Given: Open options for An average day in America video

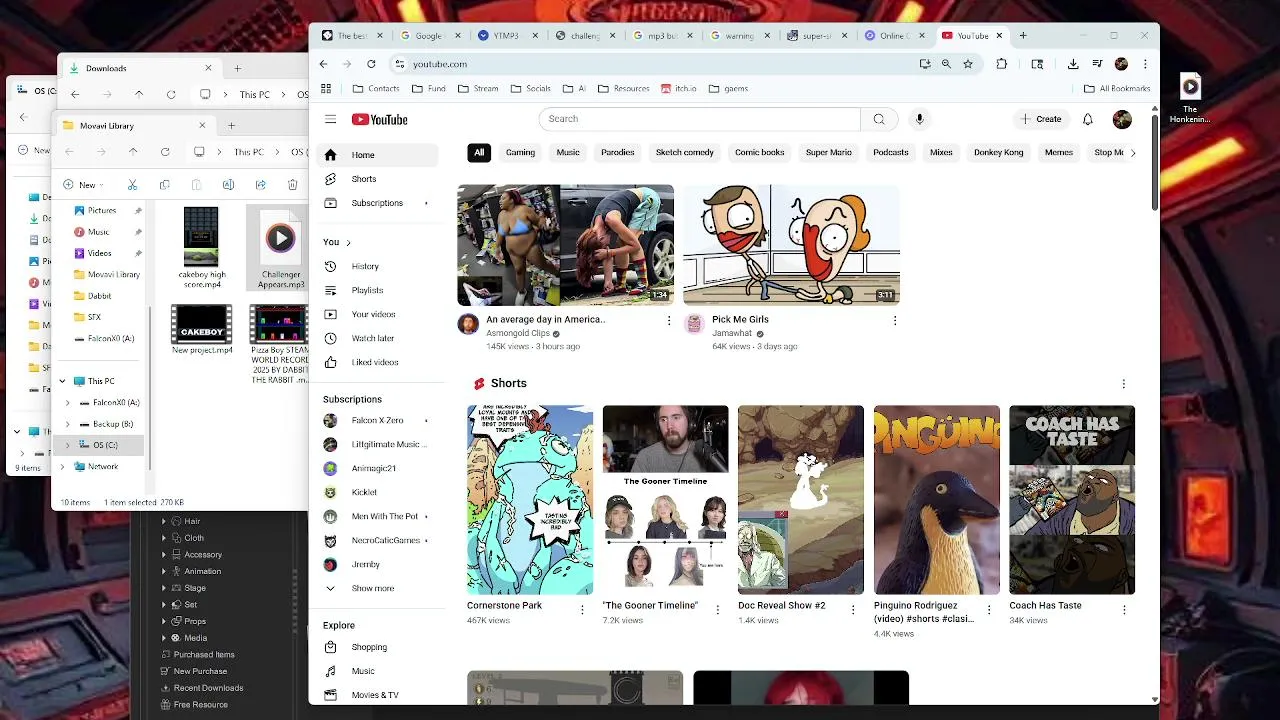Looking at the screenshot, I should (x=669, y=320).
